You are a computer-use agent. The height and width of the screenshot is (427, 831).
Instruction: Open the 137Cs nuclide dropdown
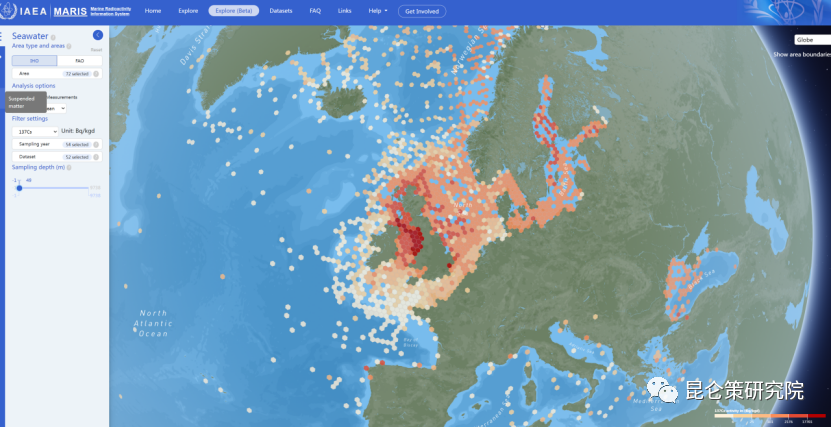[35, 131]
